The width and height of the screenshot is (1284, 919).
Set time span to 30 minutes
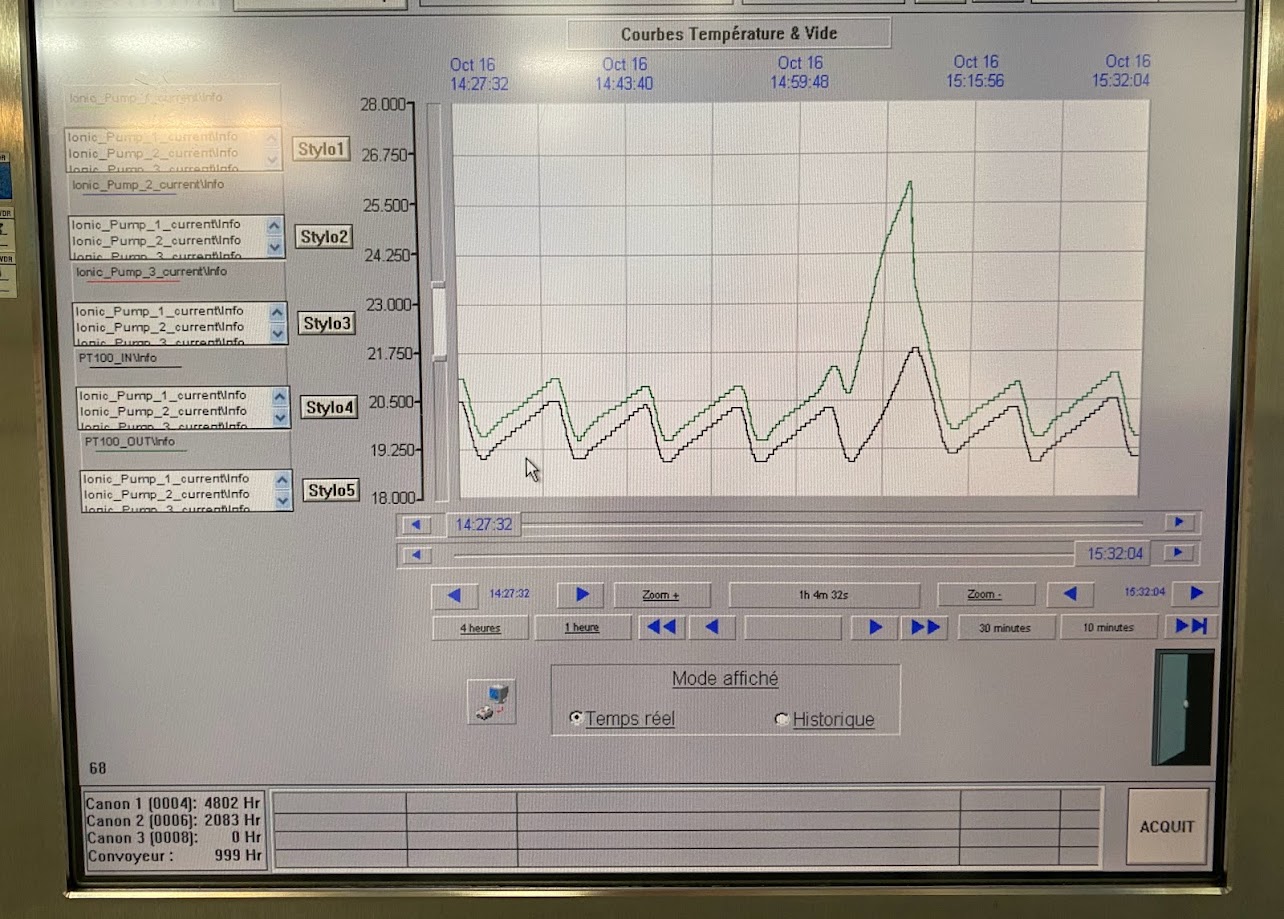coord(1006,627)
